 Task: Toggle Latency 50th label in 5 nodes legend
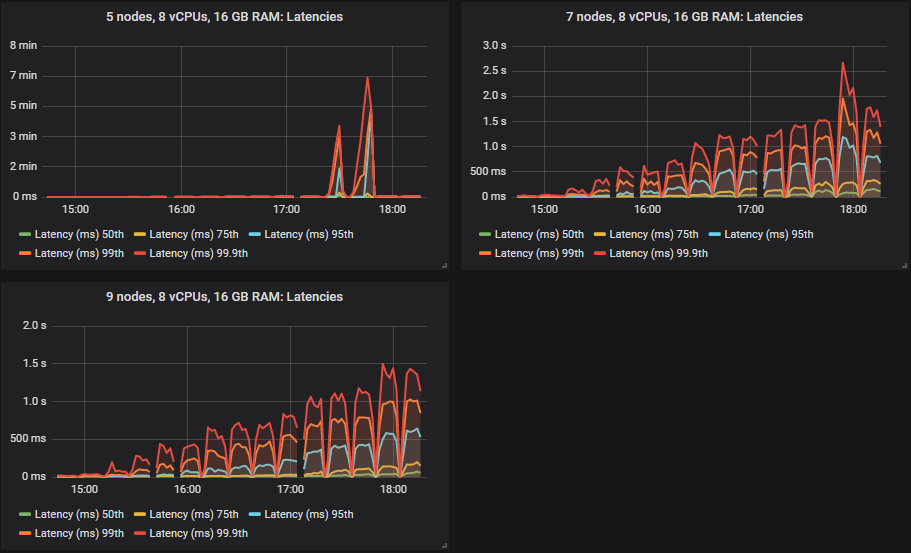pos(72,234)
